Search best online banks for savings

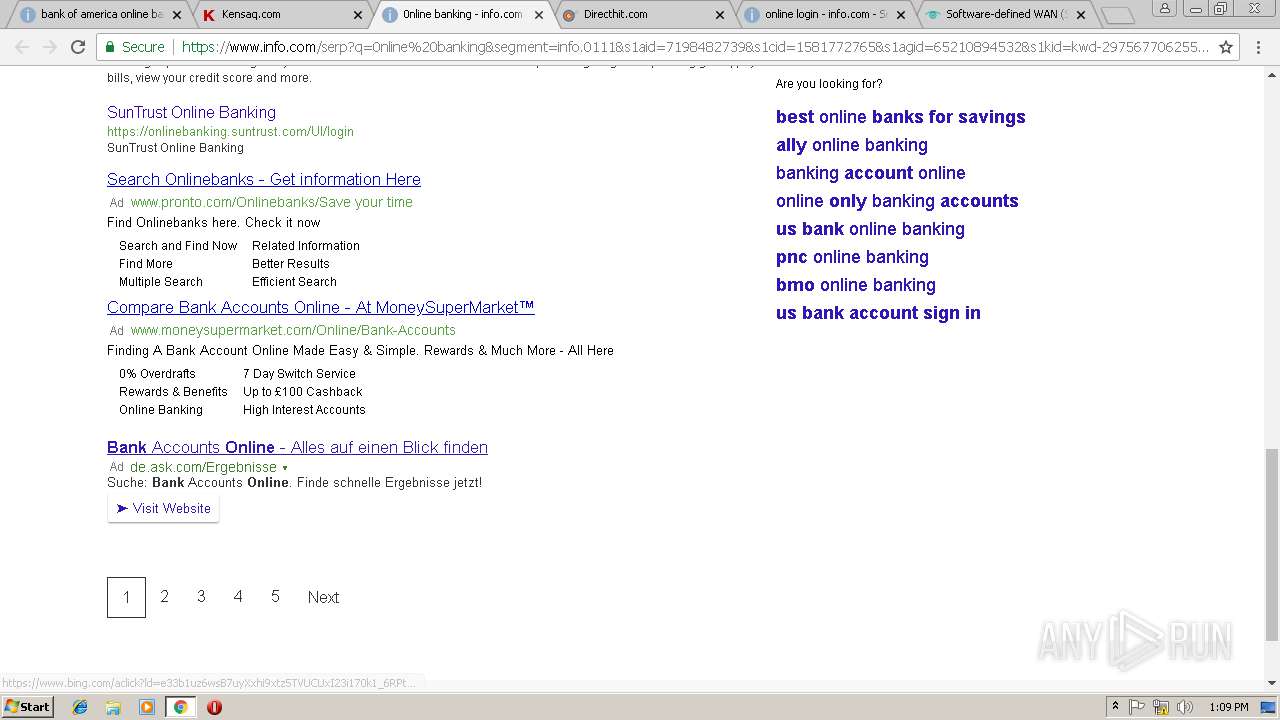(x=900, y=117)
